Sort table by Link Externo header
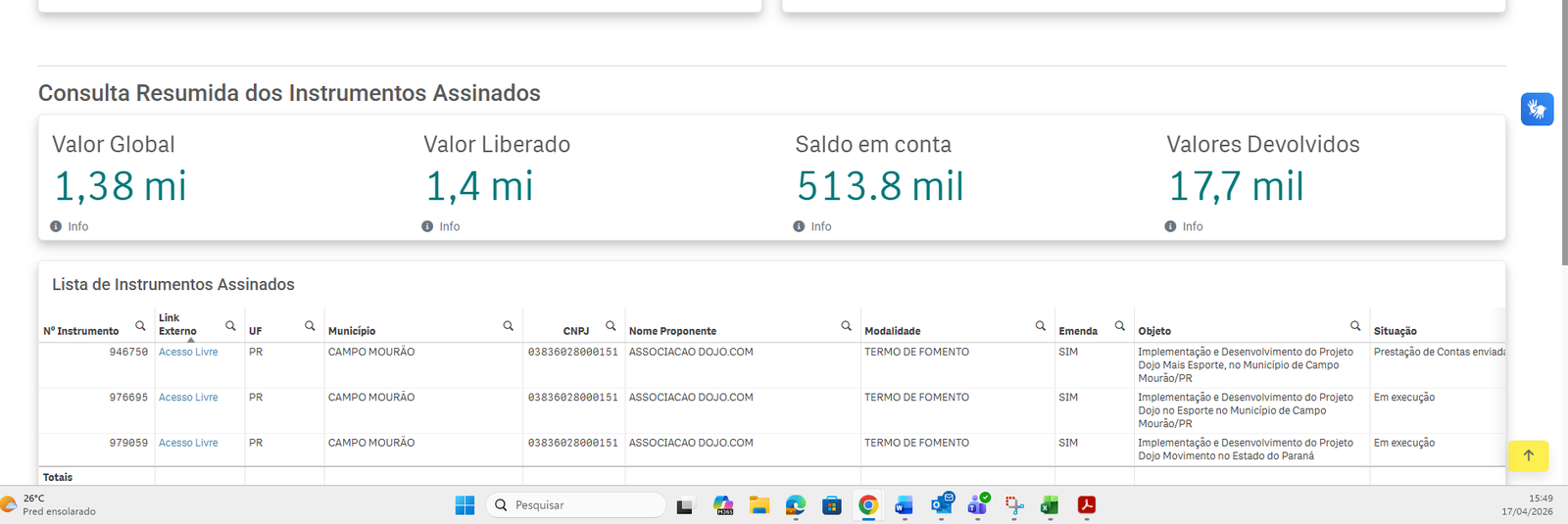 coord(176,325)
